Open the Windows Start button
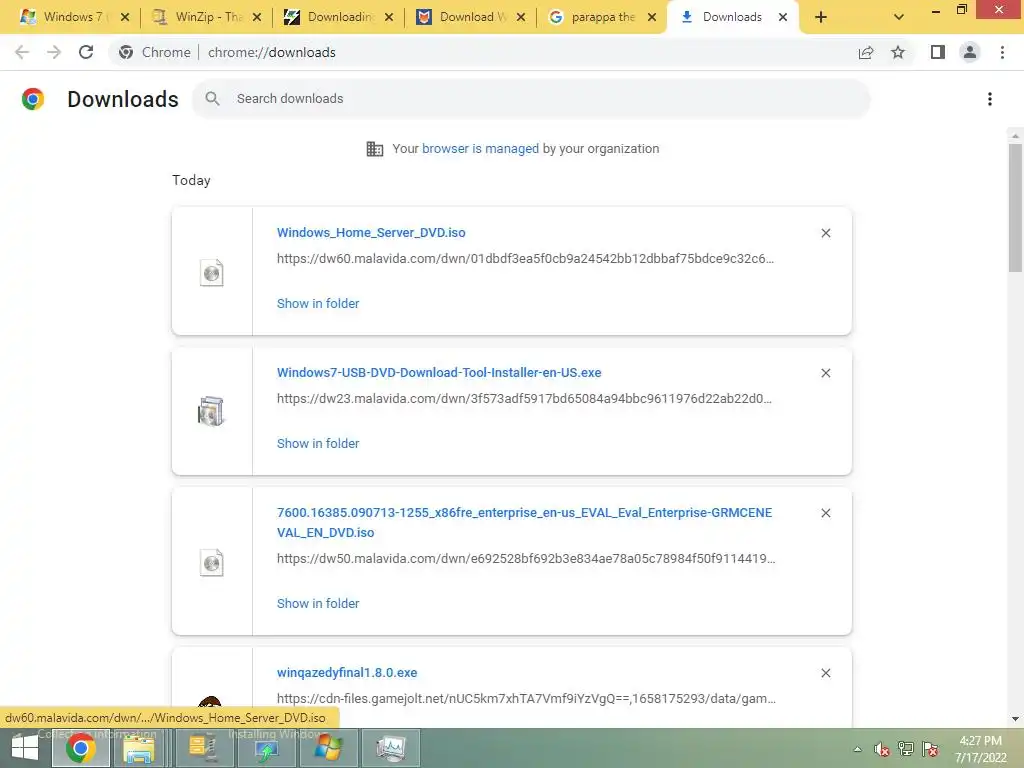Screen dimensions: 1024x768 click(x=25, y=748)
